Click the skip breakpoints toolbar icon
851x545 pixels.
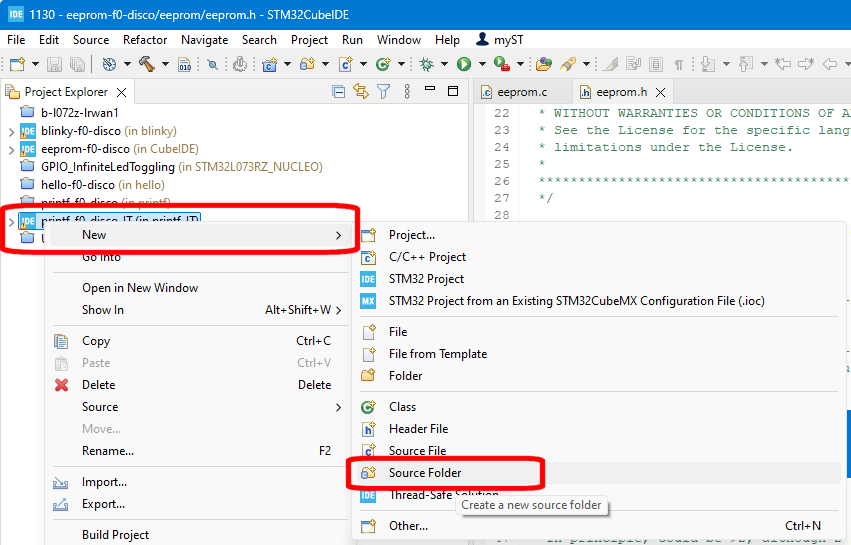pyautogui.click(x=213, y=64)
